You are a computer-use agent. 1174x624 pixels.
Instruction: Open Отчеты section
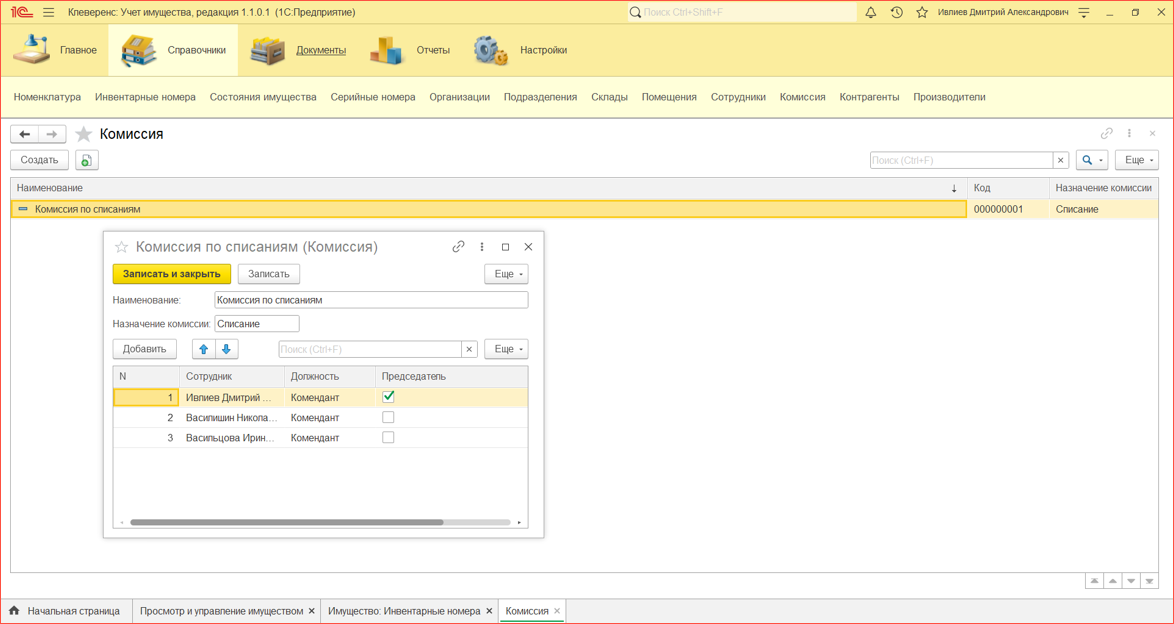click(410, 50)
